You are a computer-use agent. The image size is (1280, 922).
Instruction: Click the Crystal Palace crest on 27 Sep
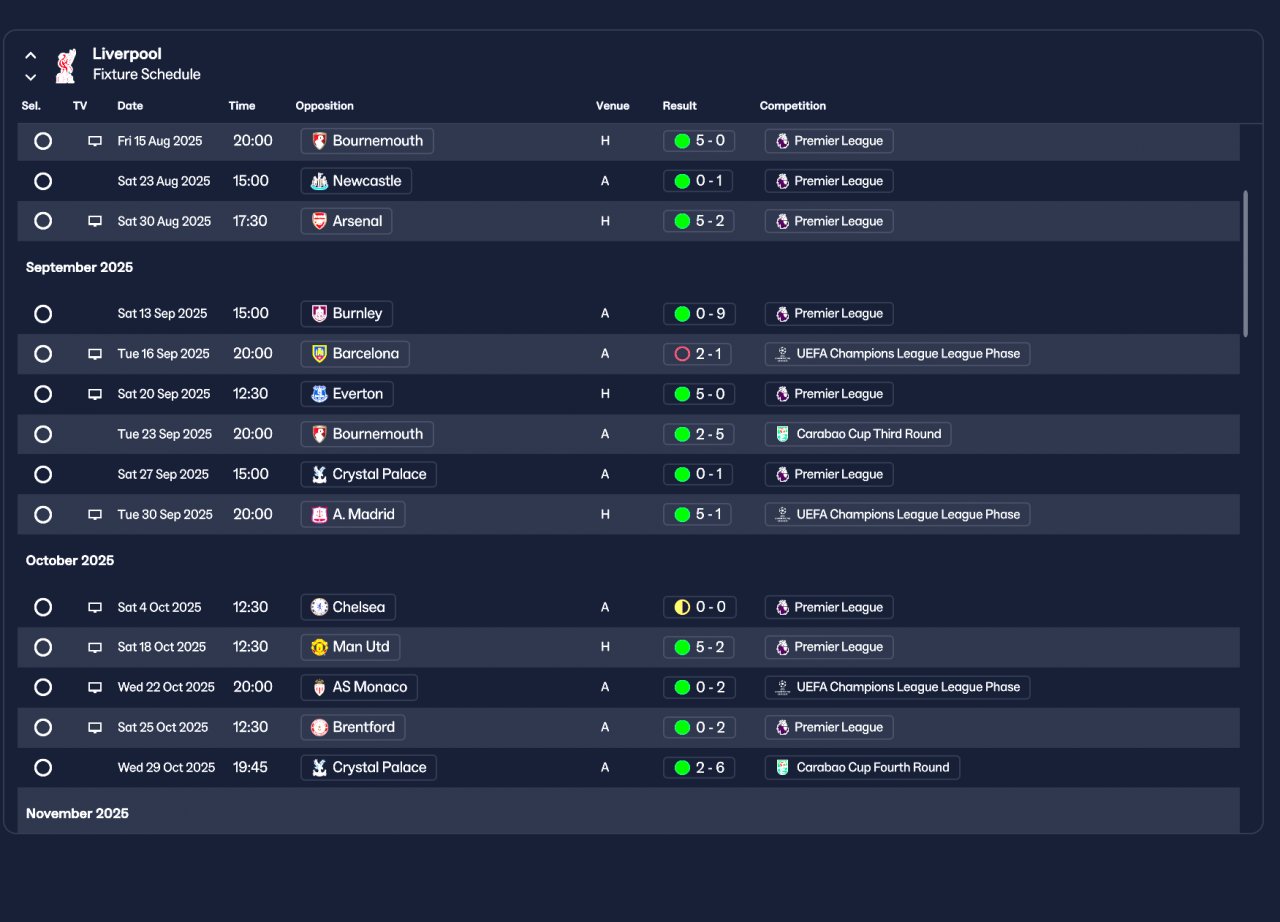point(319,474)
